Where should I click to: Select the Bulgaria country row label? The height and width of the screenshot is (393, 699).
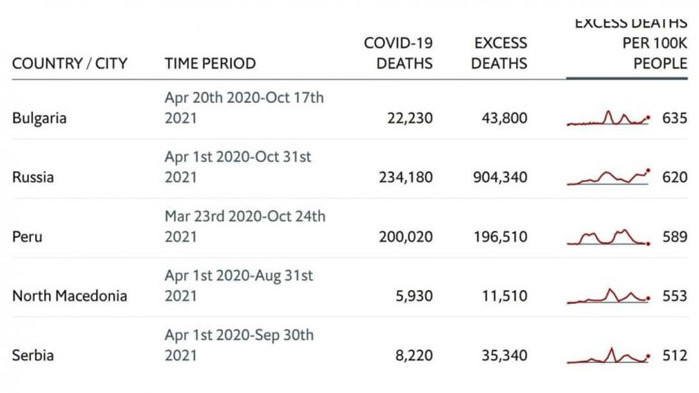39,119
